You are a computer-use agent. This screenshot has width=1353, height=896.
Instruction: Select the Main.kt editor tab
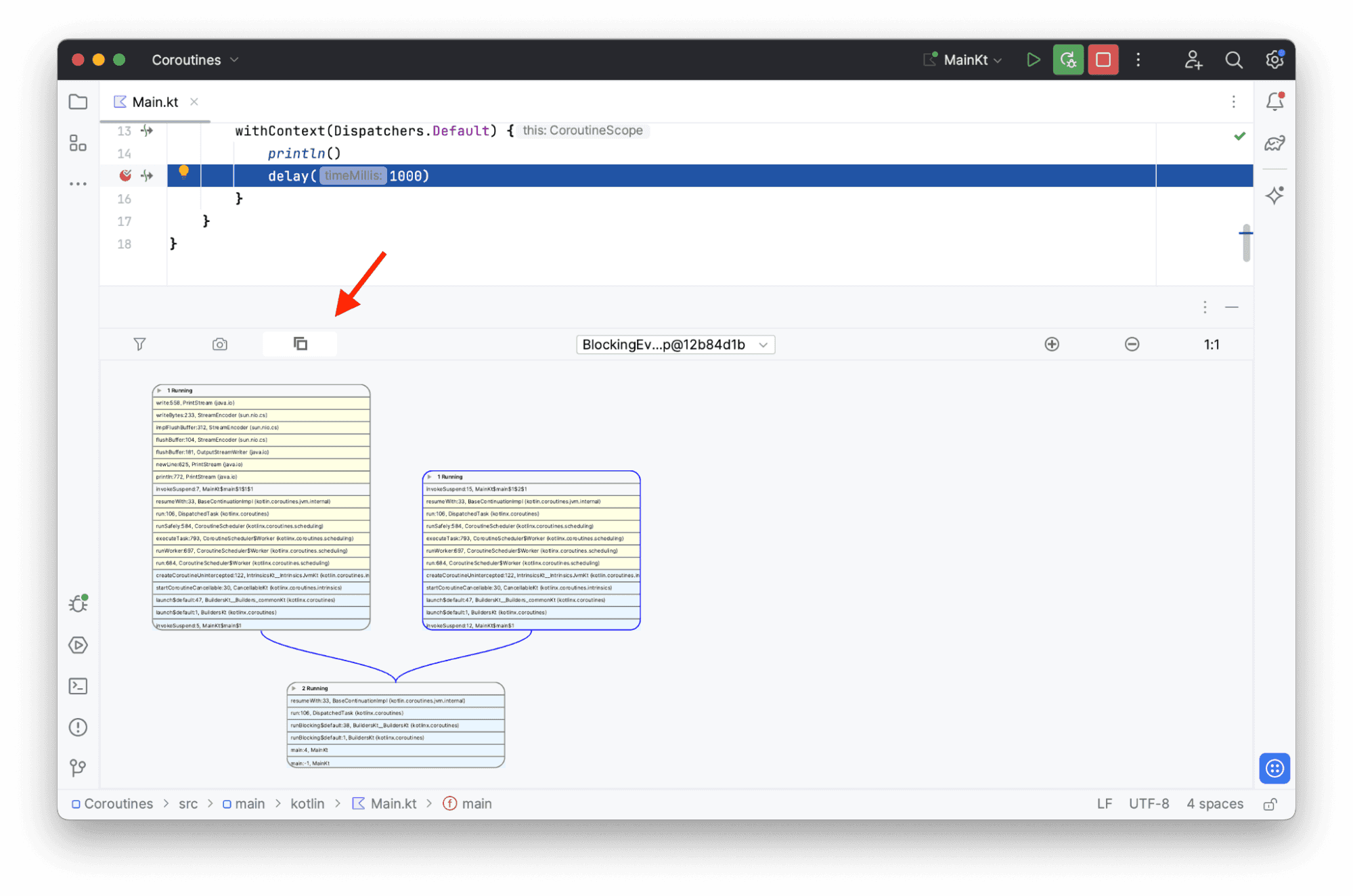pyautogui.click(x=154, y=102)
